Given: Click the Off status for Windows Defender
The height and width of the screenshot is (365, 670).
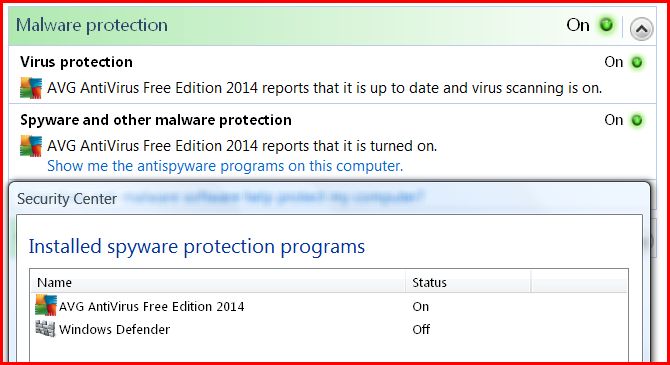Looking at the screenshot, I should tap(421, 330).
